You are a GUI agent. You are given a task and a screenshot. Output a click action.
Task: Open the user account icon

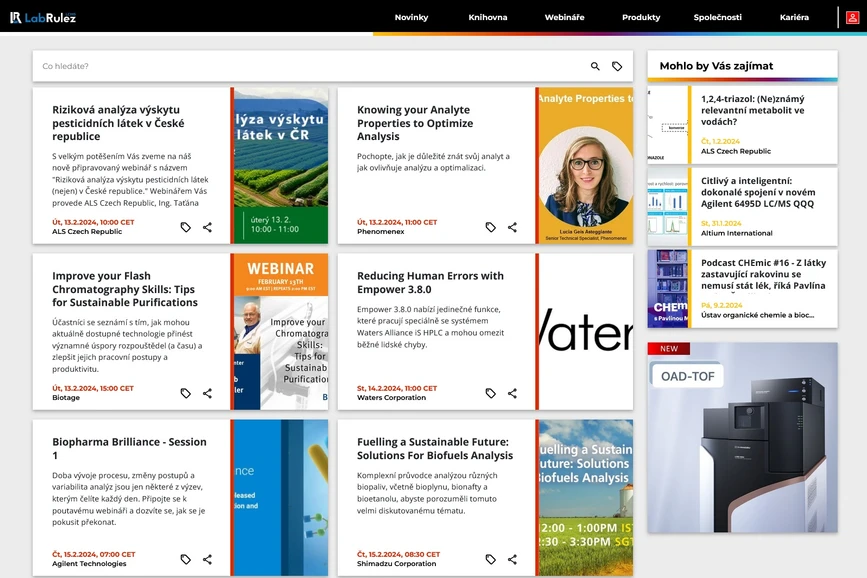coord(853,18)
